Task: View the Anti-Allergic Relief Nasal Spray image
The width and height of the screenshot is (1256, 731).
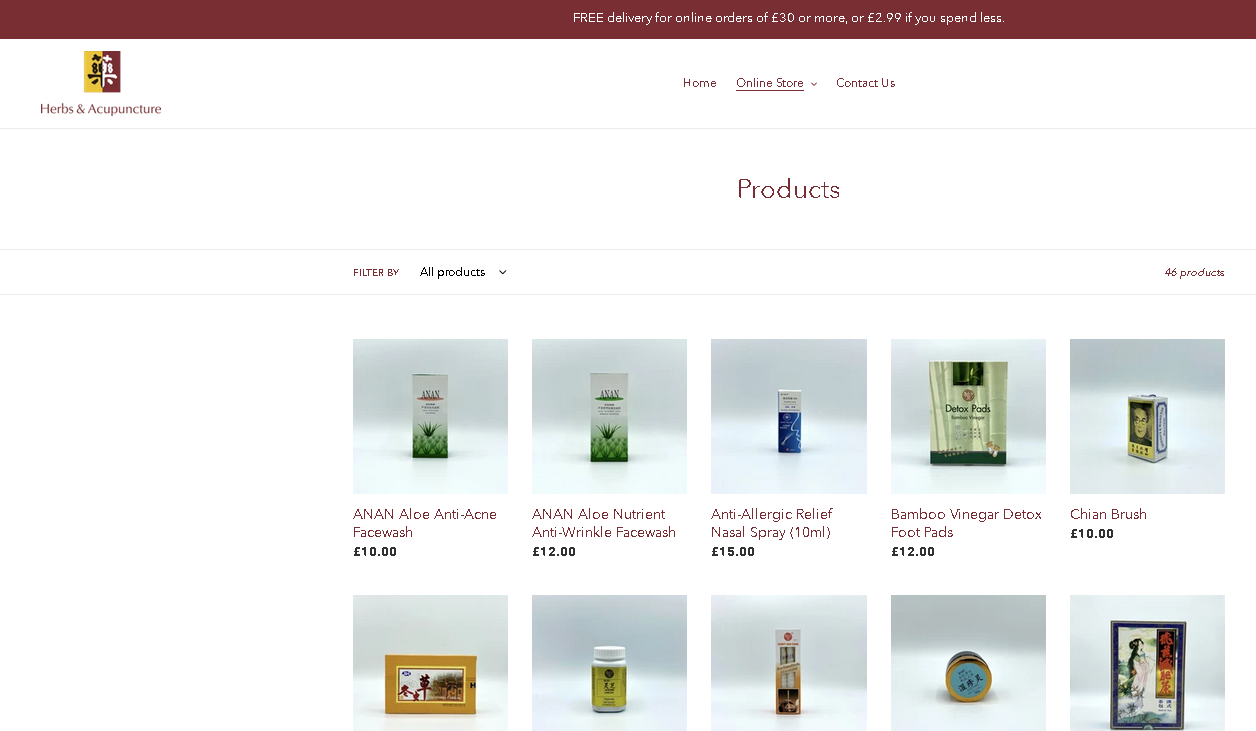Action: point(789,416)
